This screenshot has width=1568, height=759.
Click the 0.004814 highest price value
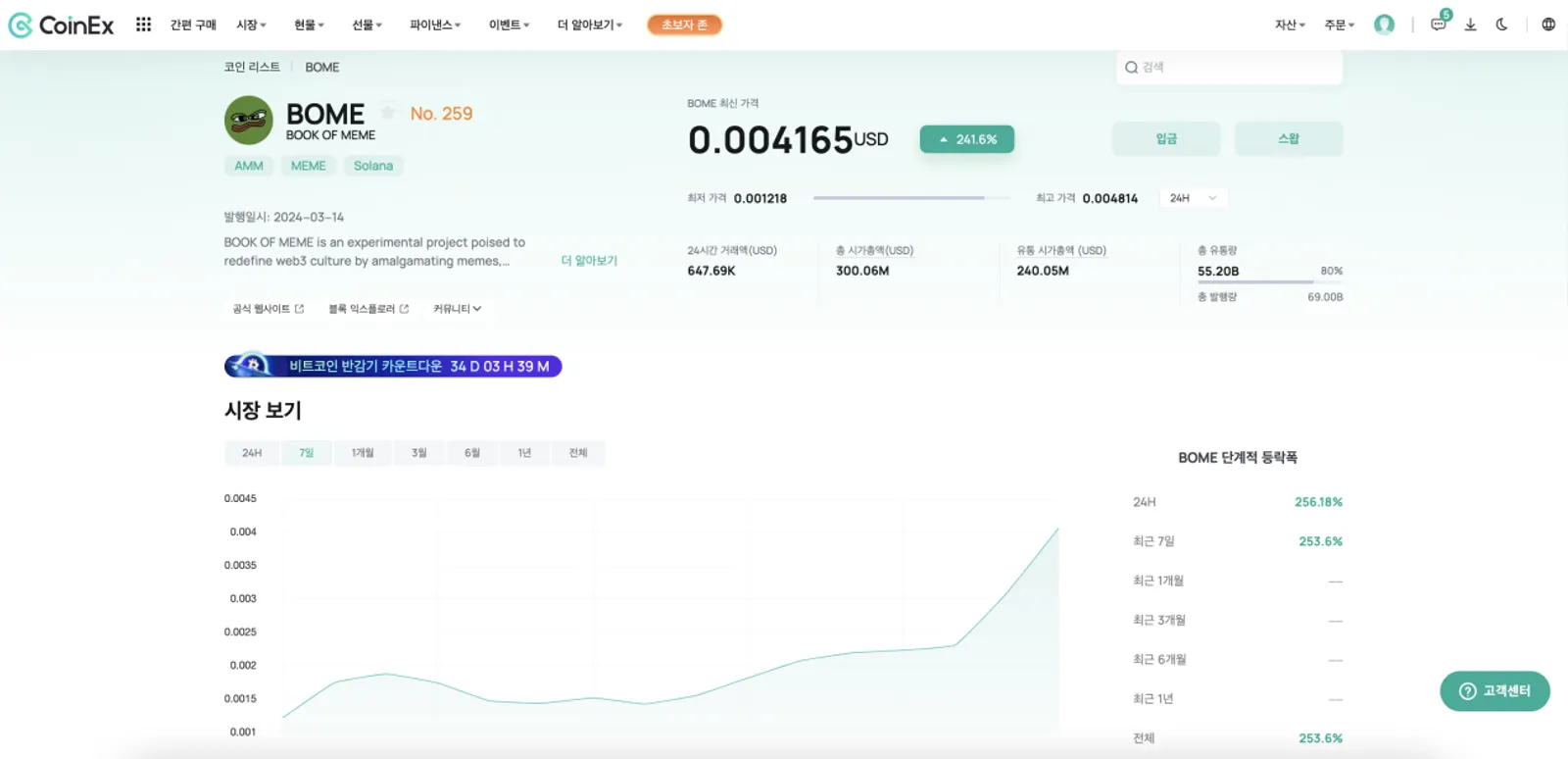pos(1110,198)
